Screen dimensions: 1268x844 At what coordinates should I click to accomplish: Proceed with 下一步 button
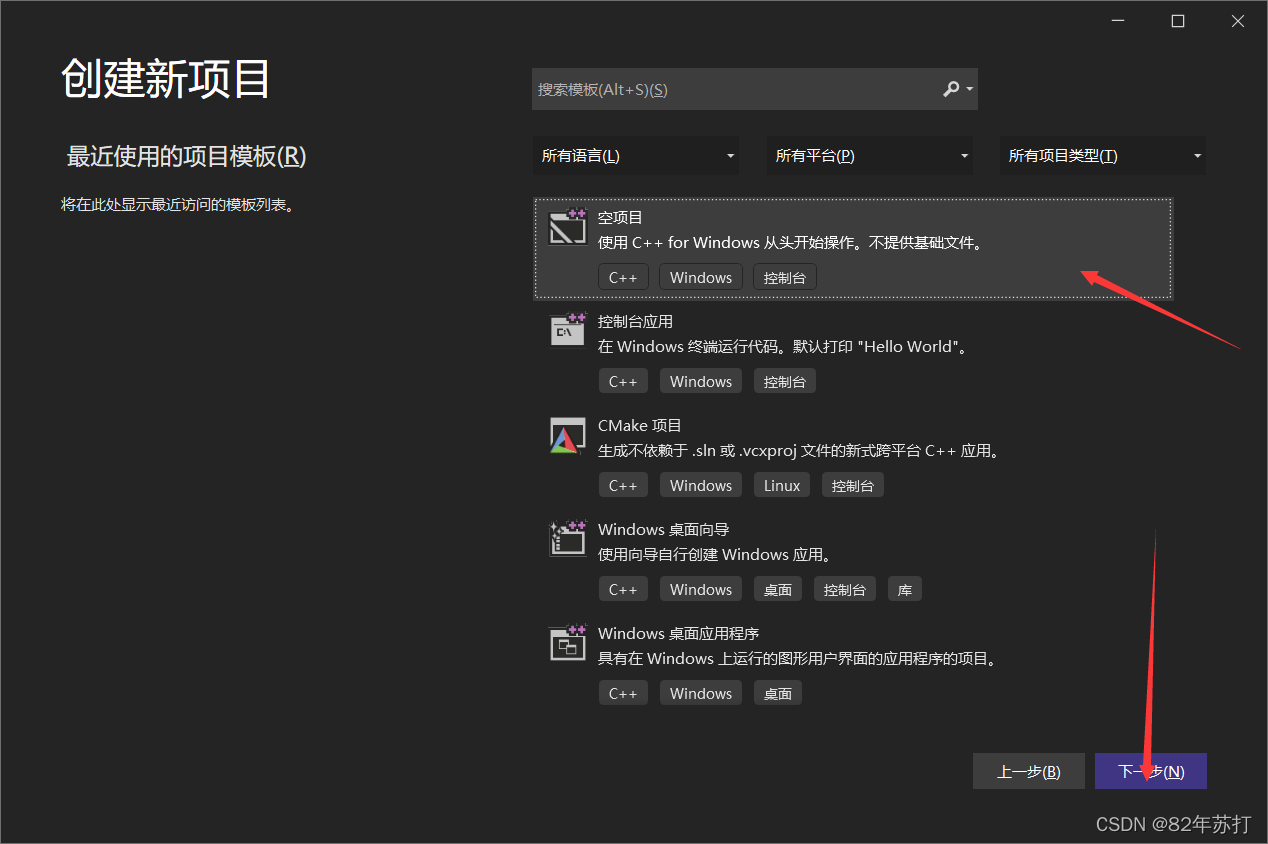pos(1151,771)
